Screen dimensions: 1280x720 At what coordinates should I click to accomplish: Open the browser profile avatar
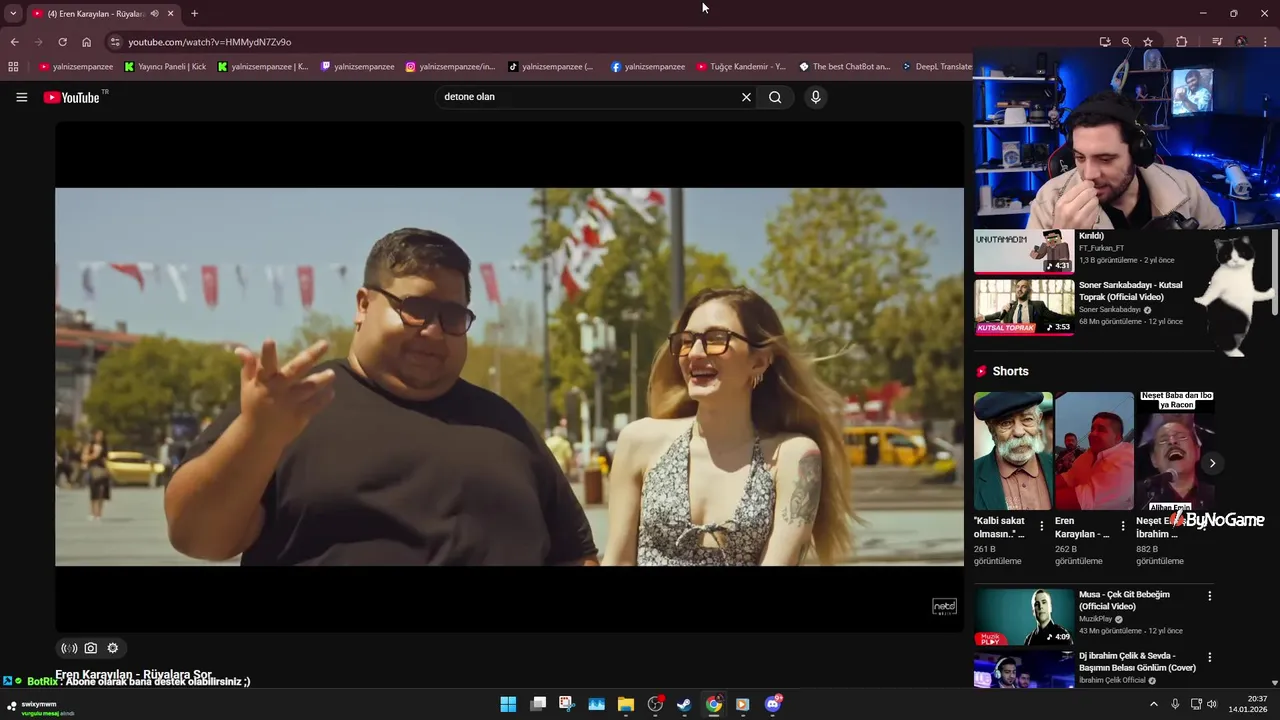(x=1241, y=42)
